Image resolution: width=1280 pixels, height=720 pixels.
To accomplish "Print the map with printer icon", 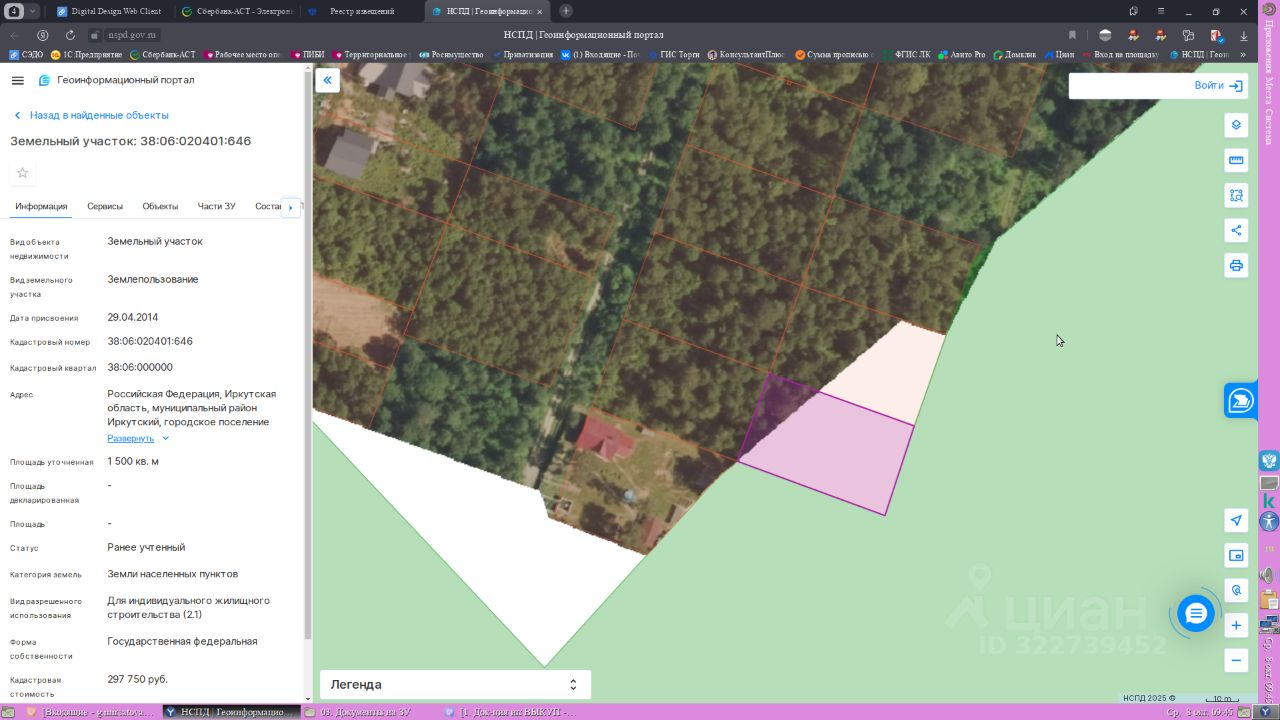I will tap(1236, 265).
